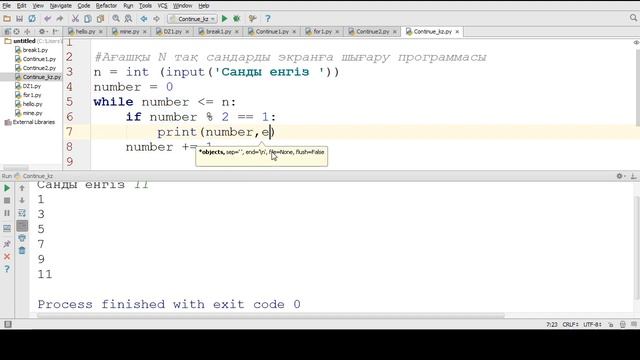
Task: Change file encoding UTF-8 in status bar
Action: point(592,324)
